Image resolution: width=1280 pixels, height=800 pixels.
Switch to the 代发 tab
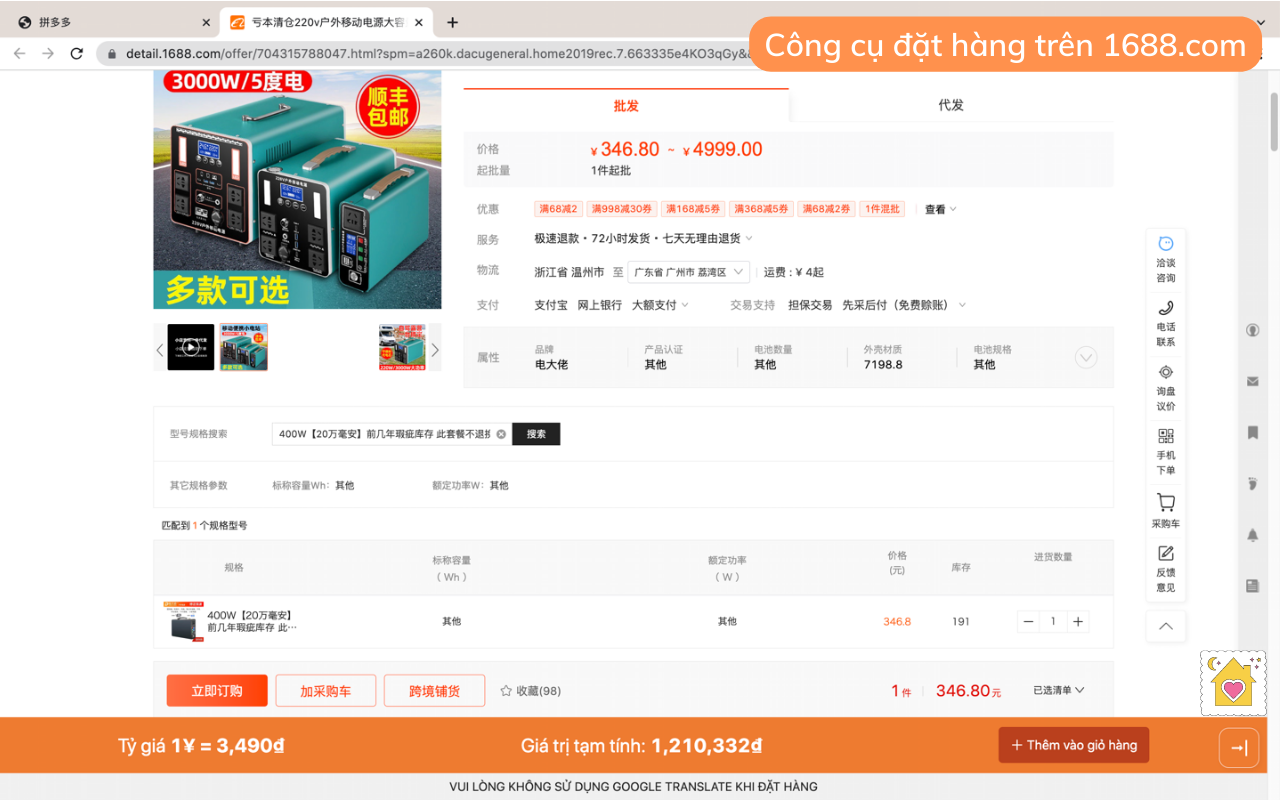(951, 103)
